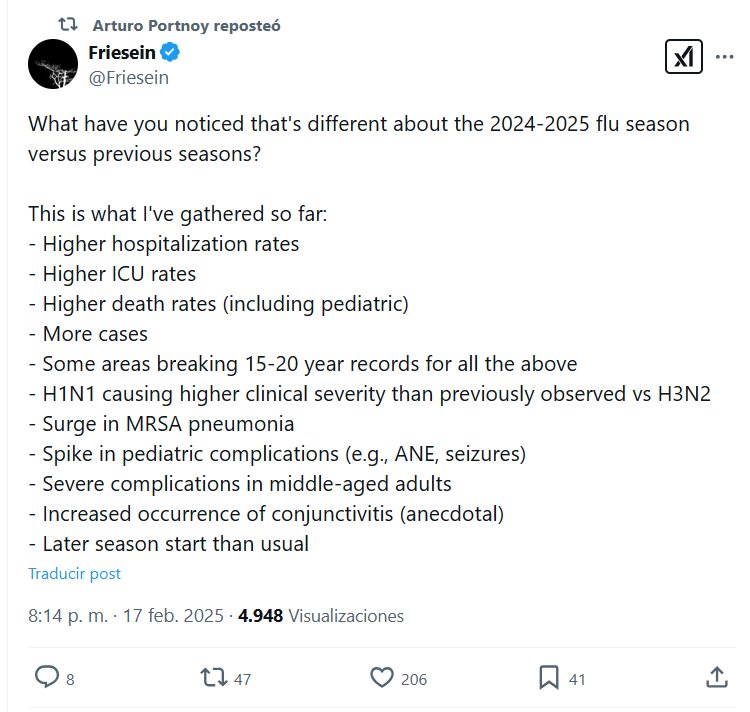750x712 pixels.
Task: View the 4.948 Visualizaciones analytics
Action: point(320,616)
